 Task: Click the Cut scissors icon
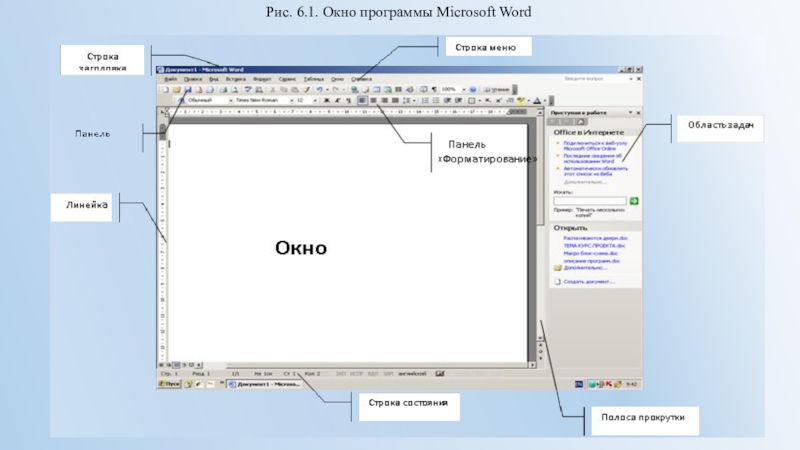coord(272,89)
